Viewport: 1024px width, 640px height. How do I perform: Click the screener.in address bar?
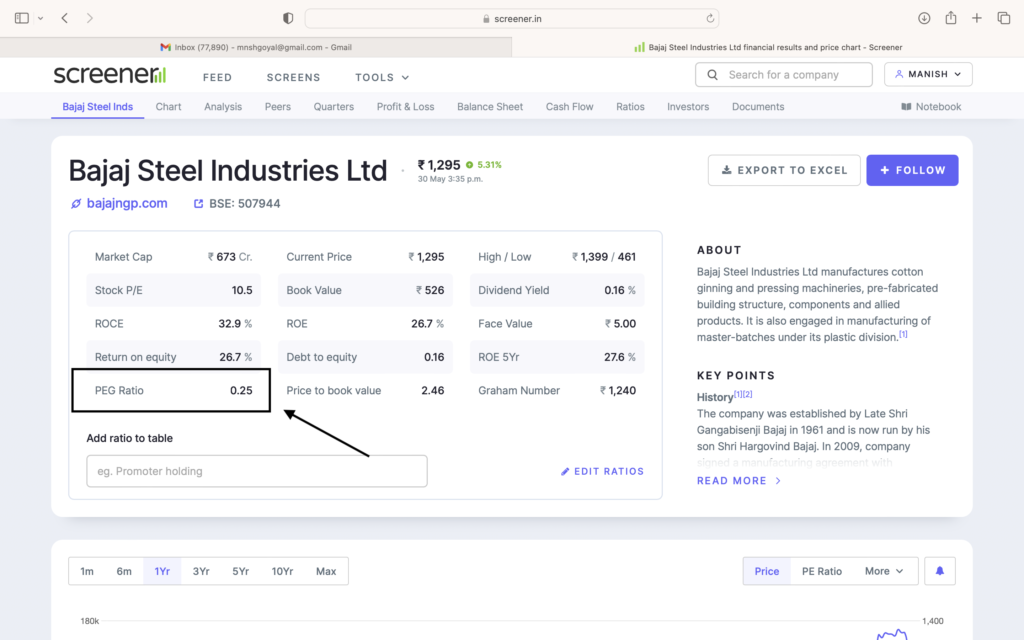click(512, 18)
